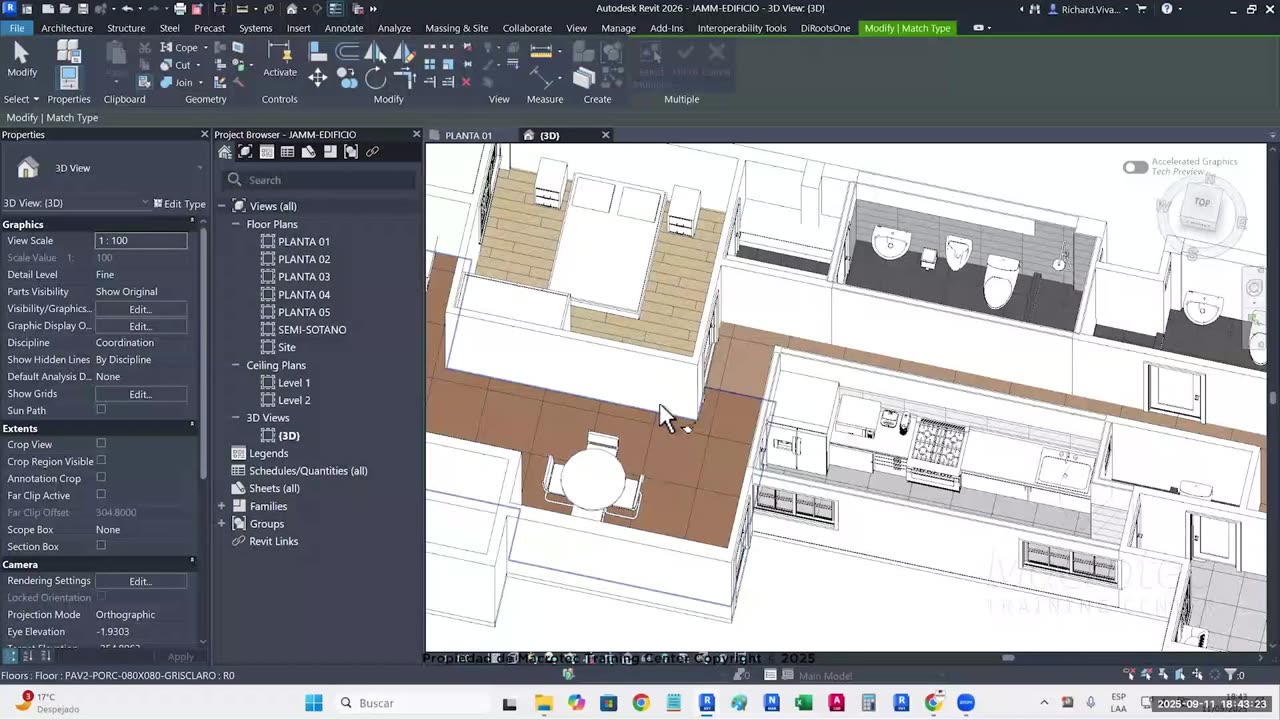Open the Properties palette button in ribbon
The image size is (1280, 720).
point(68,76)
